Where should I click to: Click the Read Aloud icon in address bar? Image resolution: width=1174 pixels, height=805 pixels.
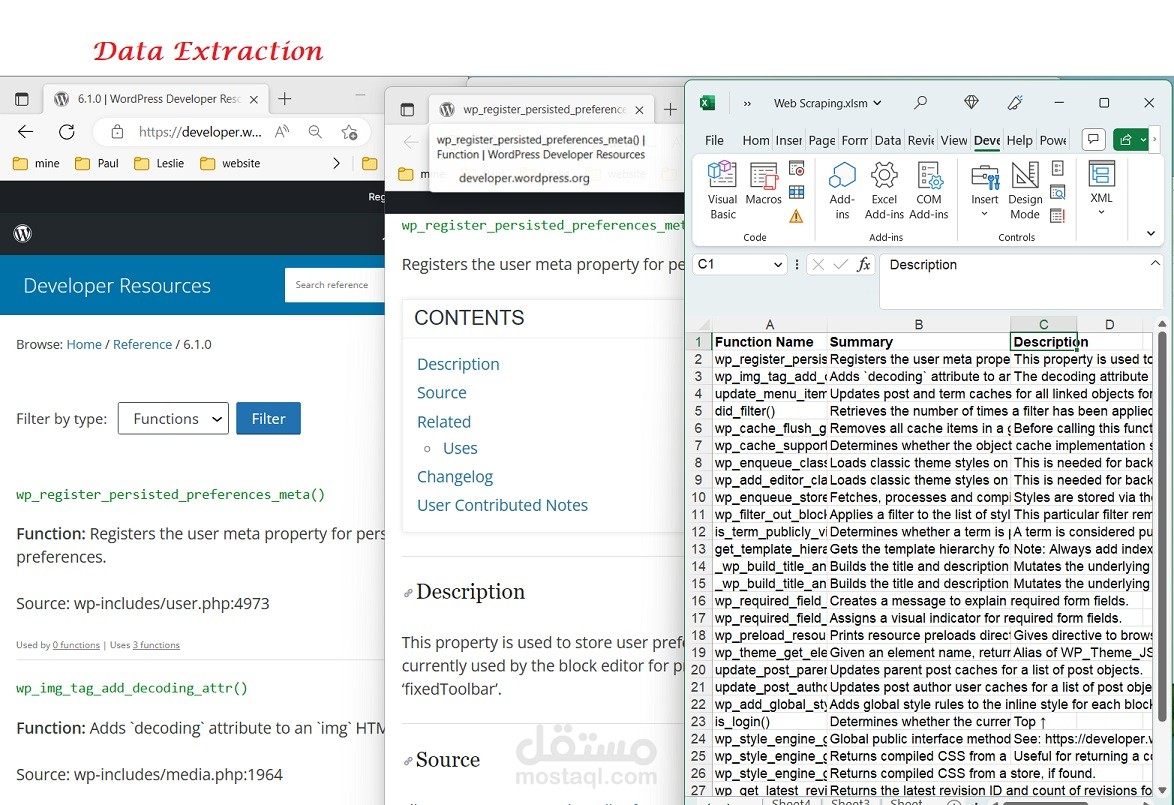pyautogui.click(x=282, y=132)
